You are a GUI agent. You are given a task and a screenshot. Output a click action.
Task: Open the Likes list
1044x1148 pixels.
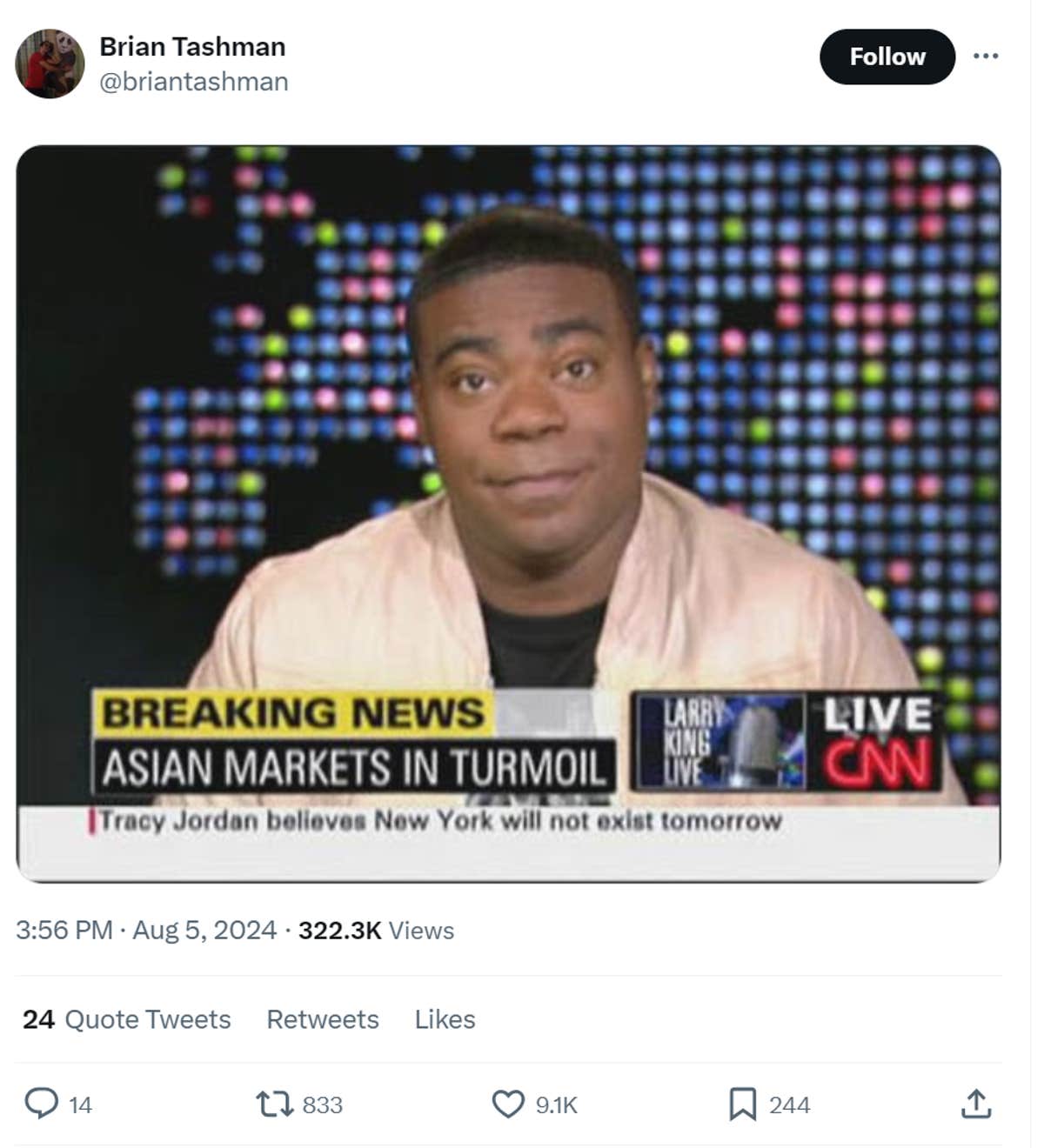(x=445, y=1019)
